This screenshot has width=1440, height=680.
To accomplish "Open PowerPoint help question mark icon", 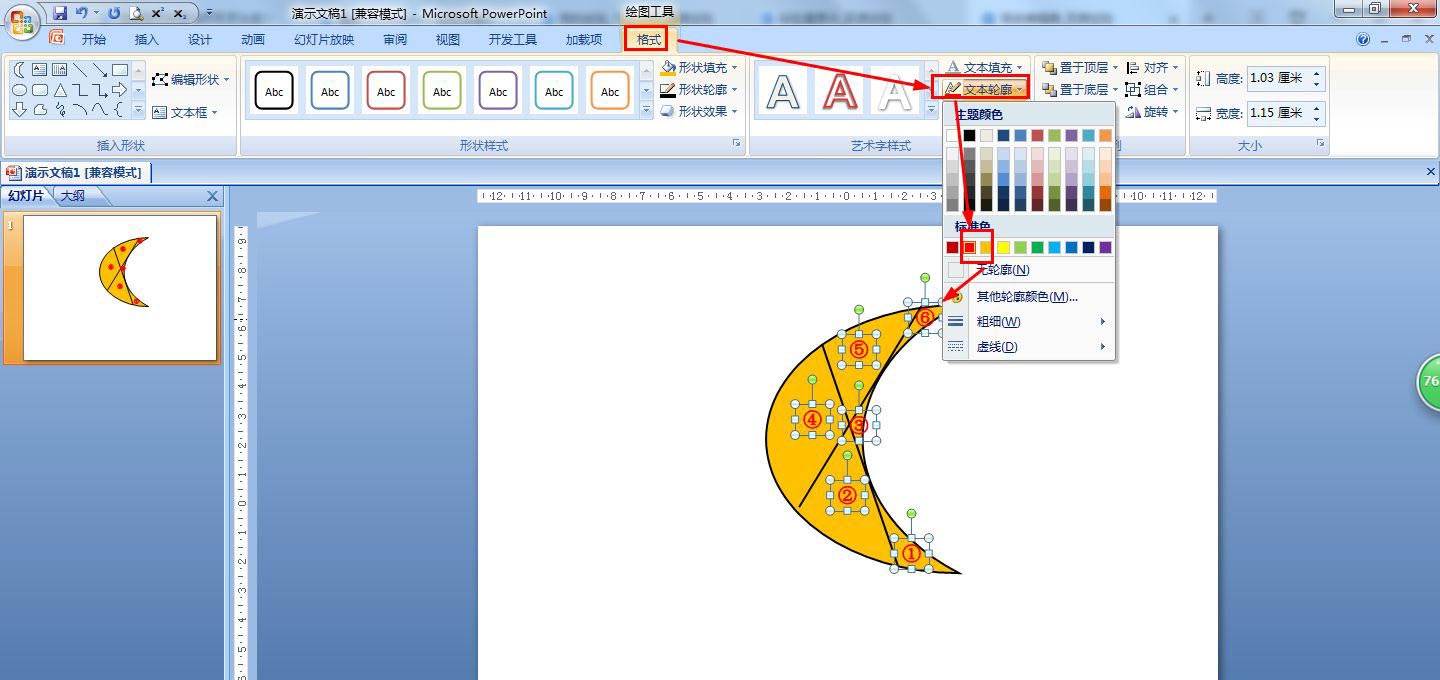I will 1363,40.
